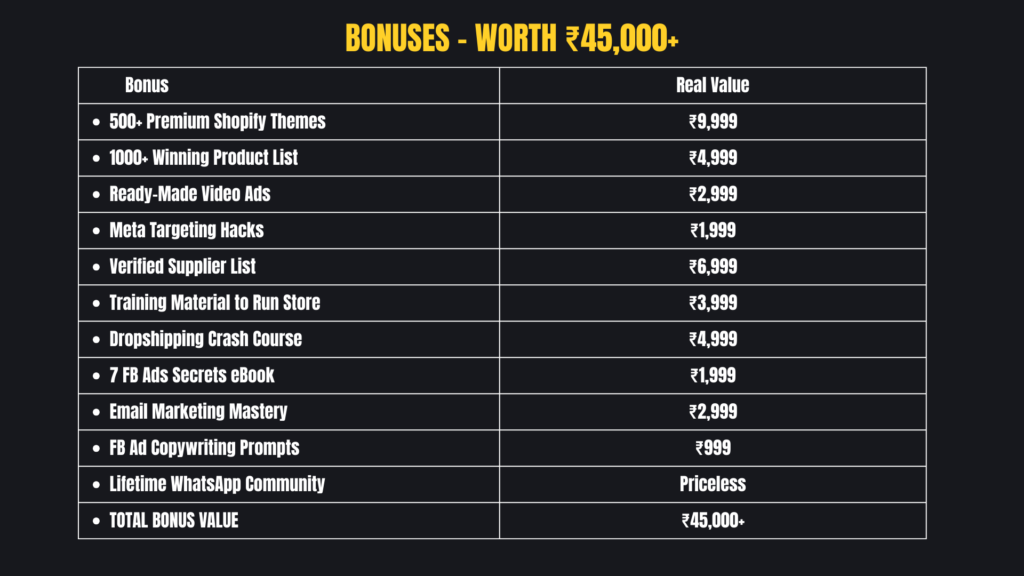Screen dimensions: 1024x576
Task: Select "Email Marketing Mastery" bonus
Action: pyautogui.click(x=198, y=411)
